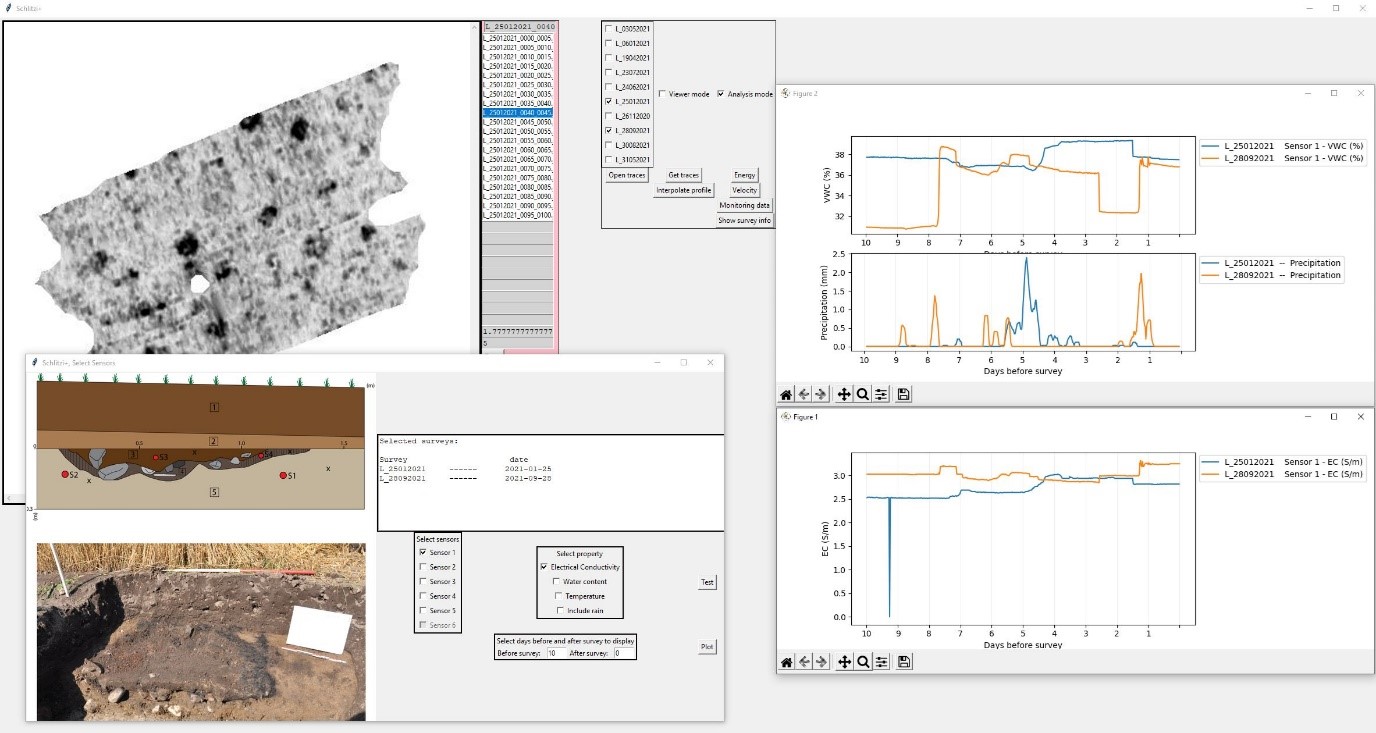Image resolution: width=1376 pixels, height=733 pixels.
Task: Click Home icon in Figure 2 toolbar
Action: pos(787,395)
